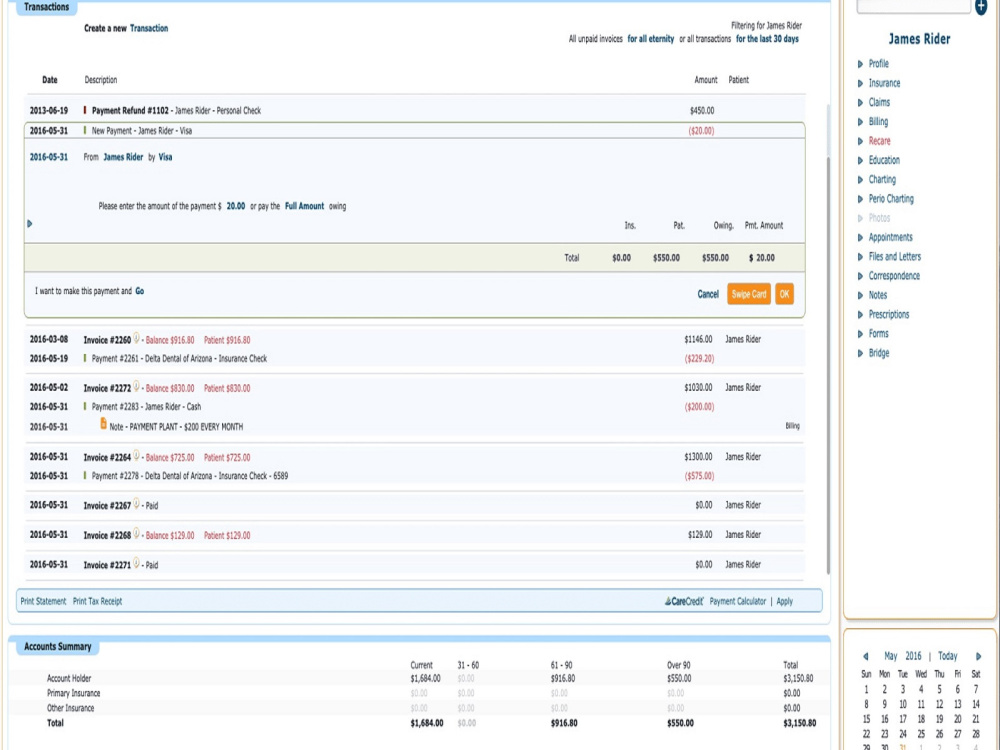Select May 15 in the calendar
The height and width of the screenshot is (750, 1000).
pyautogui.click(x=866, y=719)
